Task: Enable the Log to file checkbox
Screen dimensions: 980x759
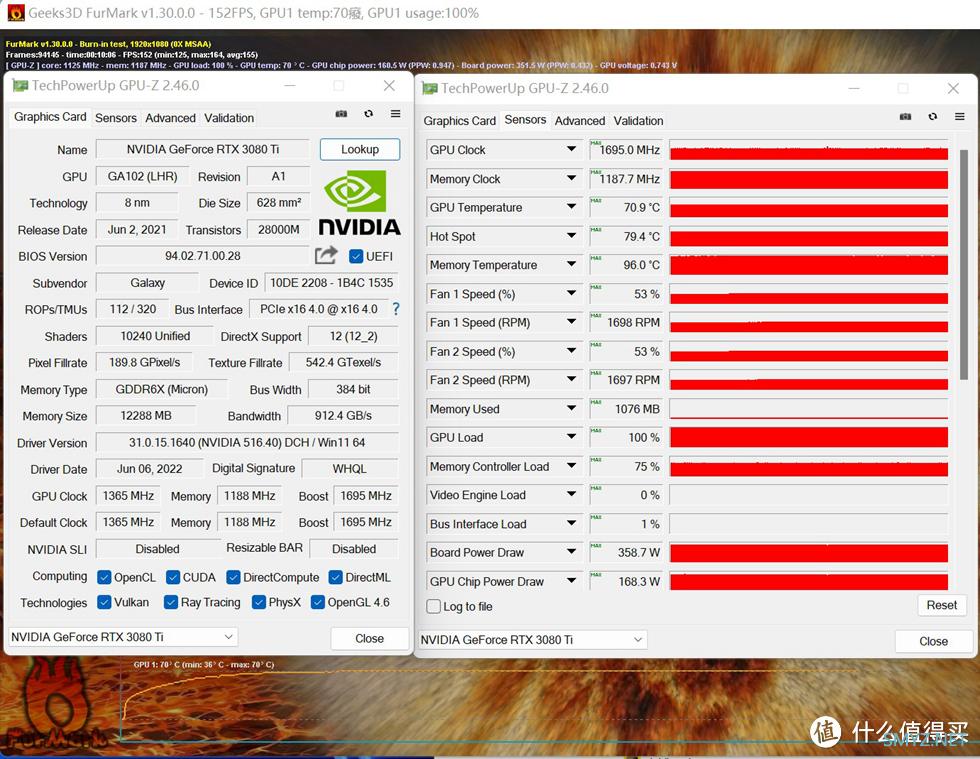Action: [433, 606]
